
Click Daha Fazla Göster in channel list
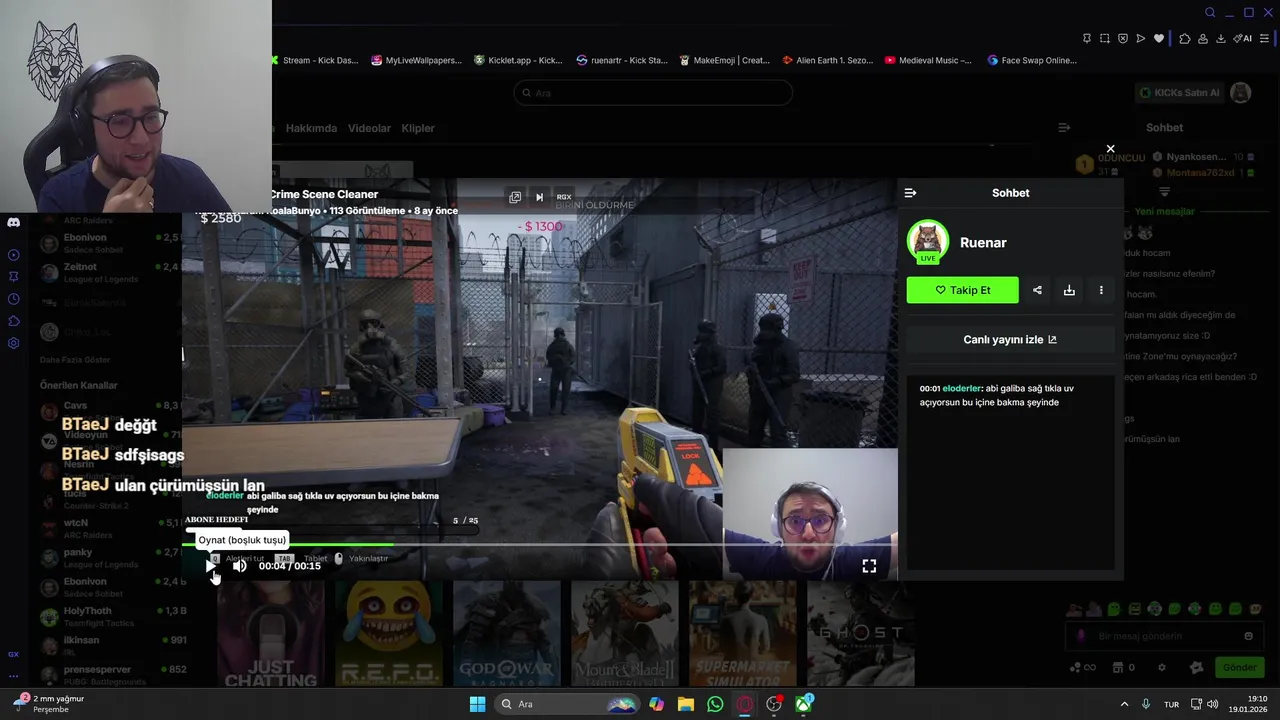coord(75,360)
